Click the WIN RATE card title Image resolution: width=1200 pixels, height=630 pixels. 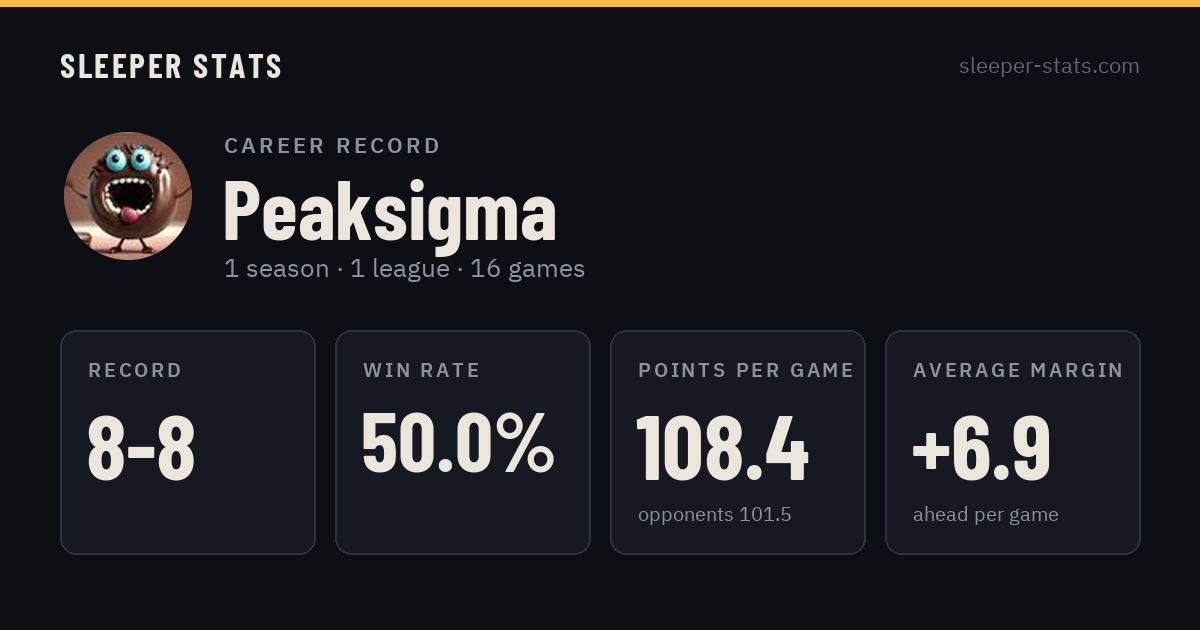pos(421,371)
